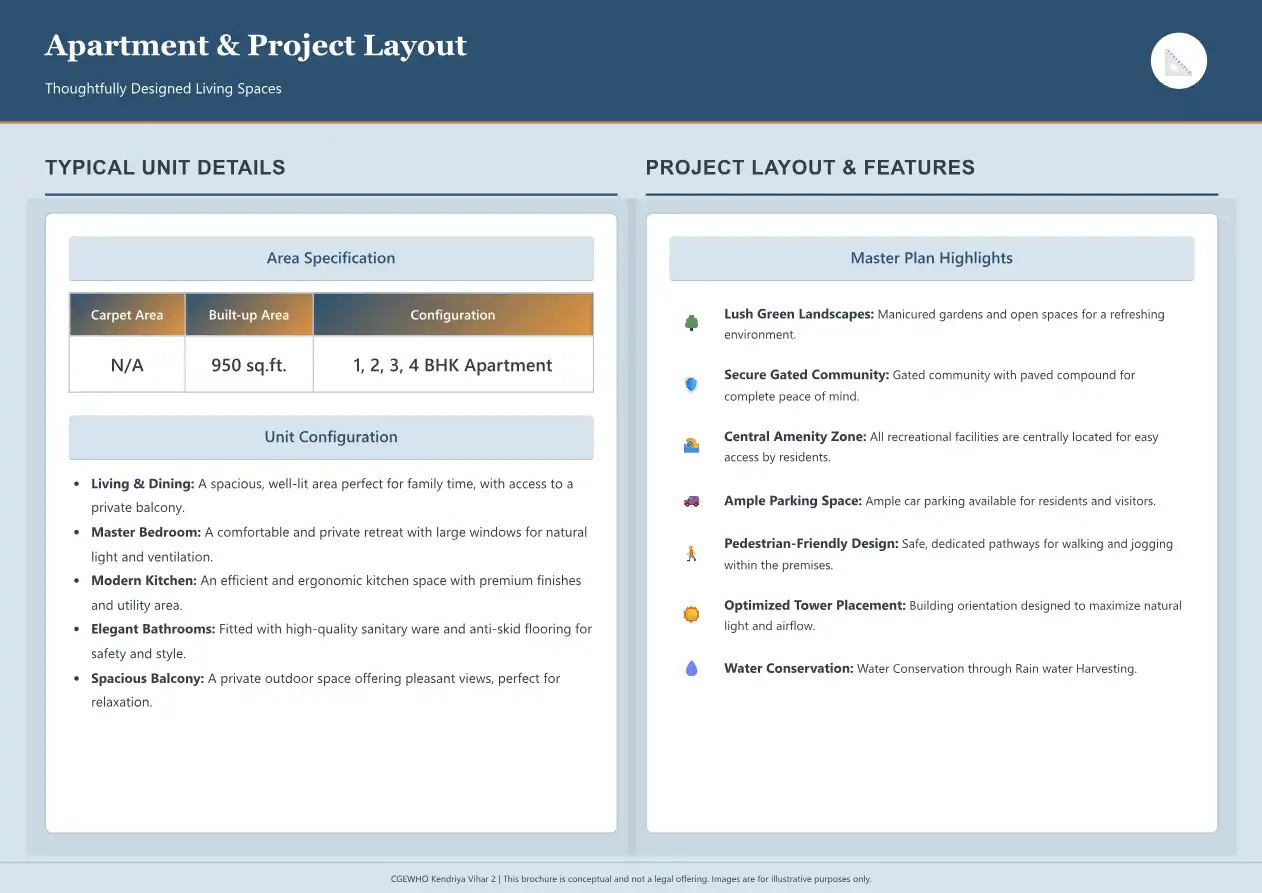Screen dimensions: 1262x893
Task: Click the 1, 2, 3, 4 BHK Apartment cell
Action: click(x=453, y=365)
